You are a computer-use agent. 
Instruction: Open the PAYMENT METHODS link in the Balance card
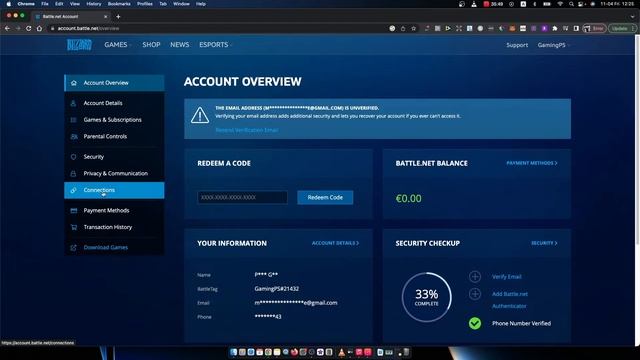pos(531,163)
